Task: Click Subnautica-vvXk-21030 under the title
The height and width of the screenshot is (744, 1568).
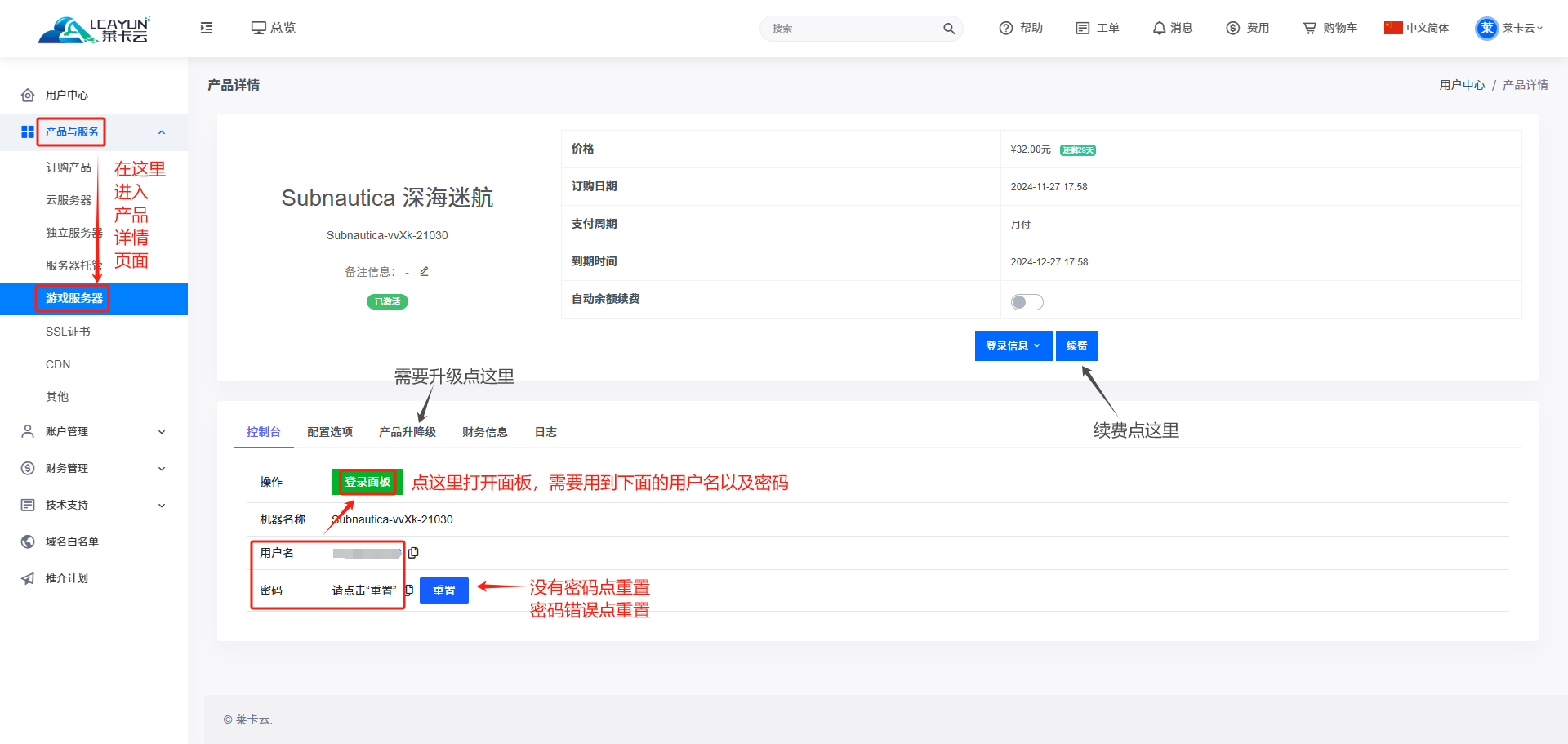Action: (387, 235)
